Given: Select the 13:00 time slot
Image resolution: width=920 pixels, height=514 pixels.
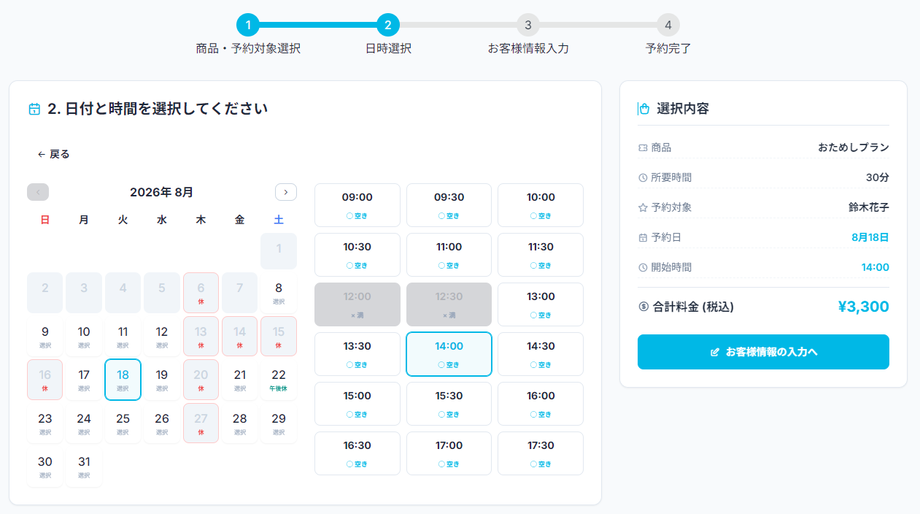Looking at the screenshot, I should (x=540, y=305).
